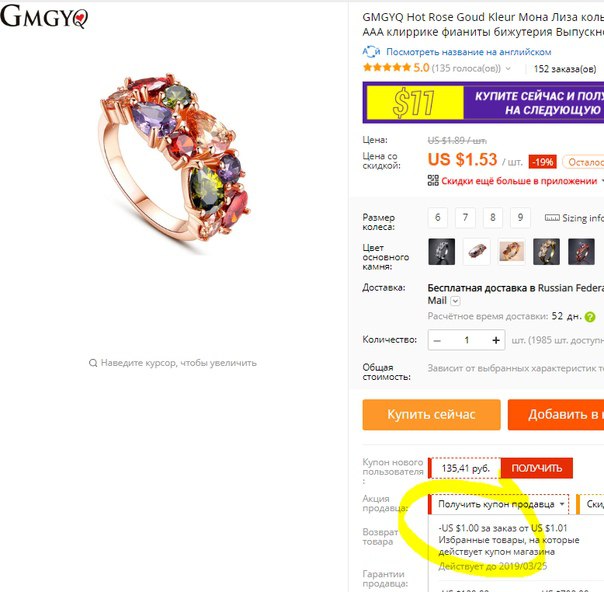Image resolution: width=604 pixels, height=592 pixels.
Task: Decrease quantity with the minus button
Action: click(x=437, y=340)
